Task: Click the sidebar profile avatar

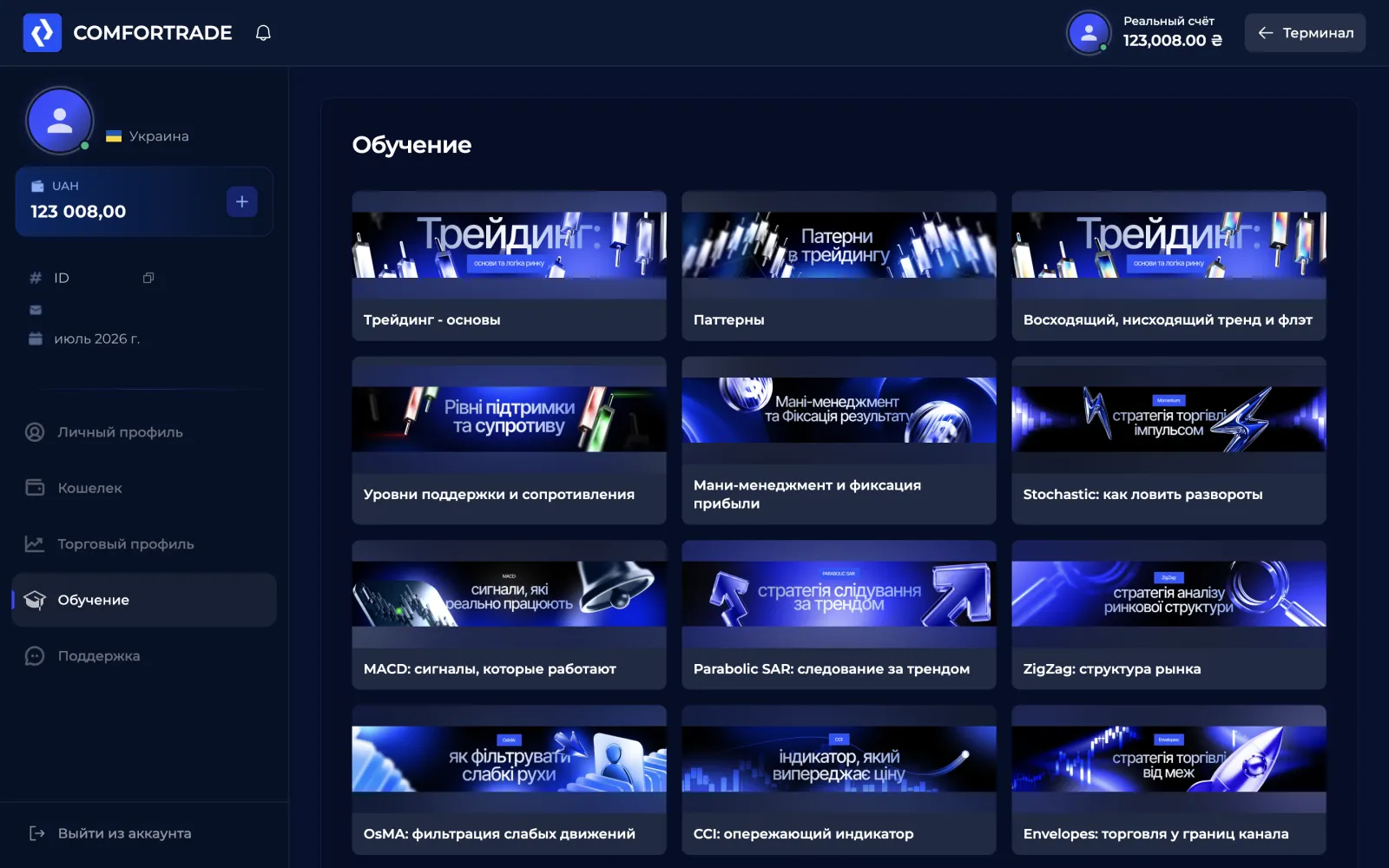Action: click(x=60, y=121)
